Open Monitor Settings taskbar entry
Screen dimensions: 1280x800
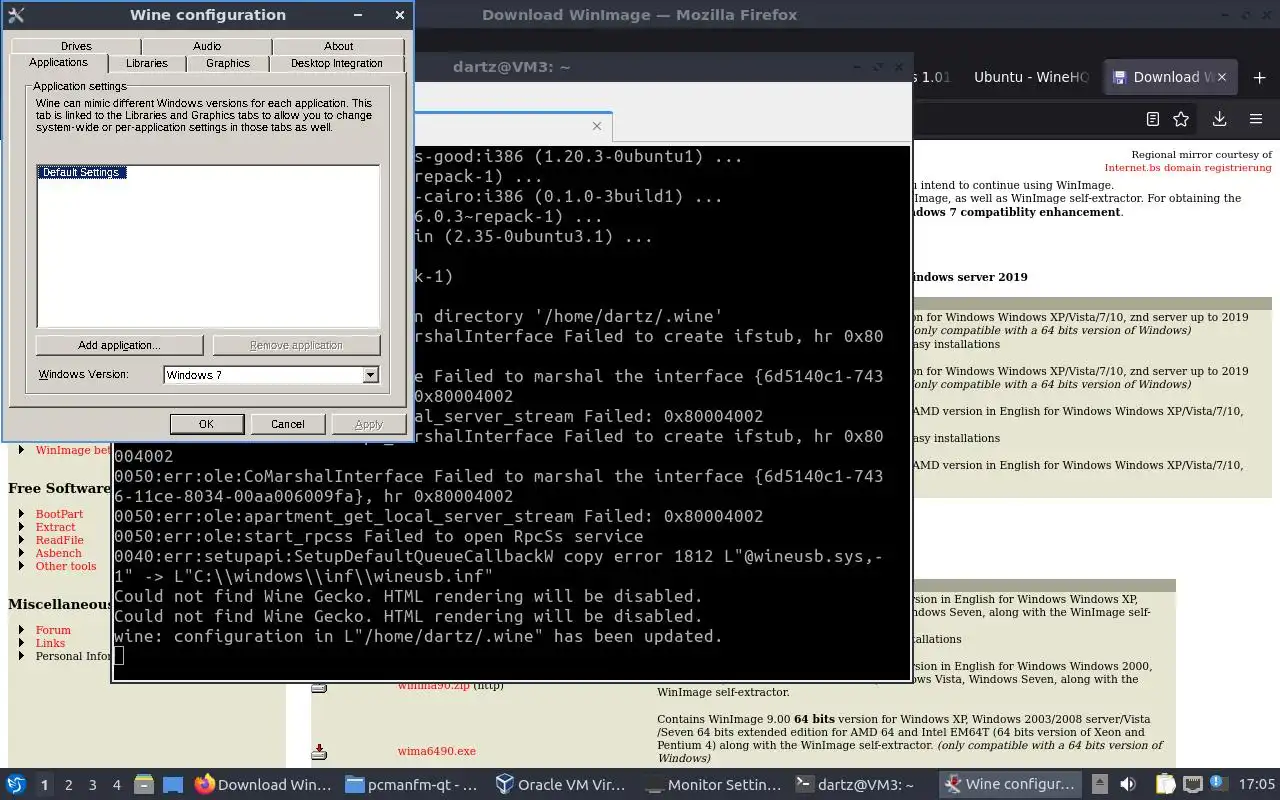tap(713, 785)
